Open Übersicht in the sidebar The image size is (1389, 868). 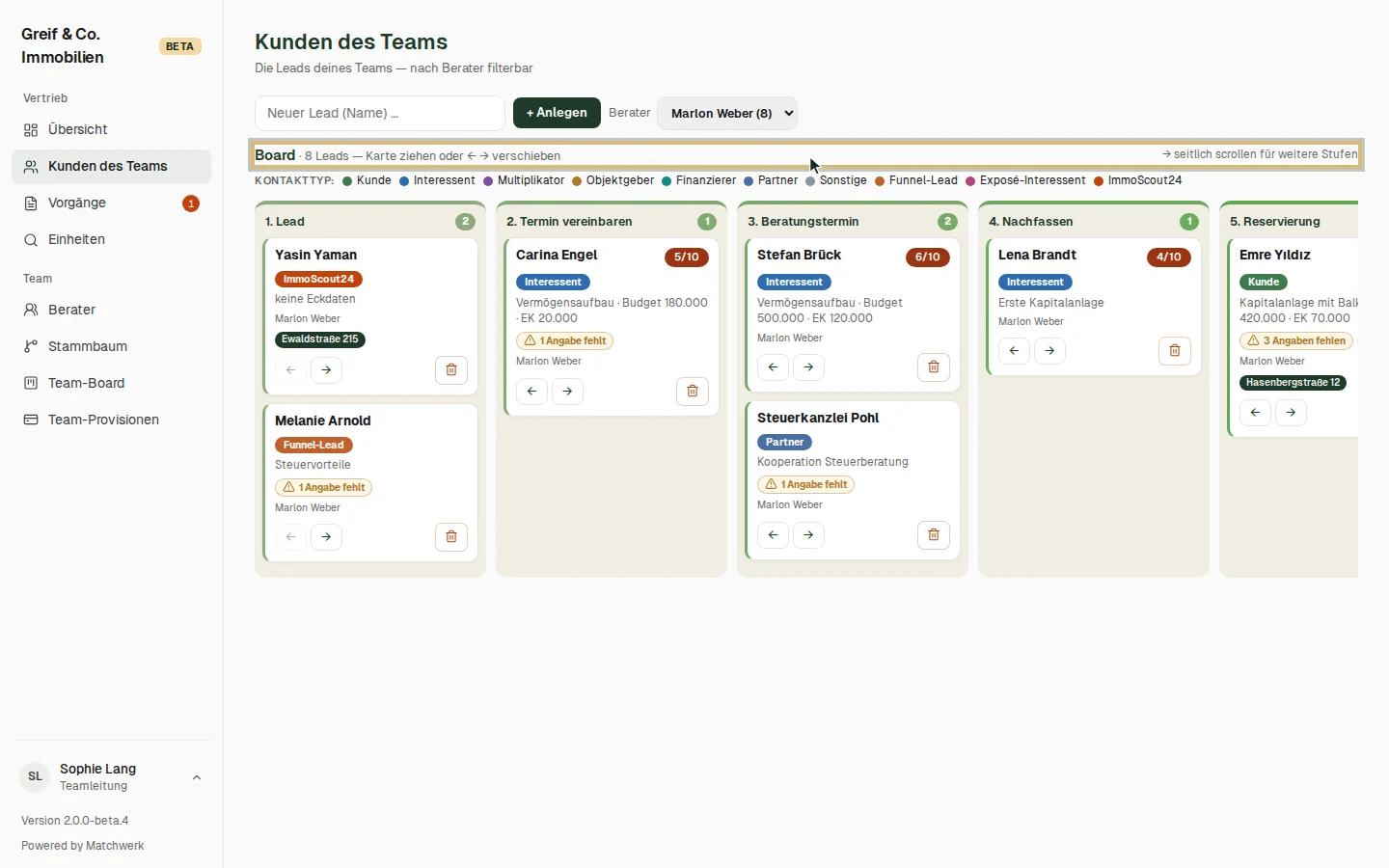(x=112, y=130)
